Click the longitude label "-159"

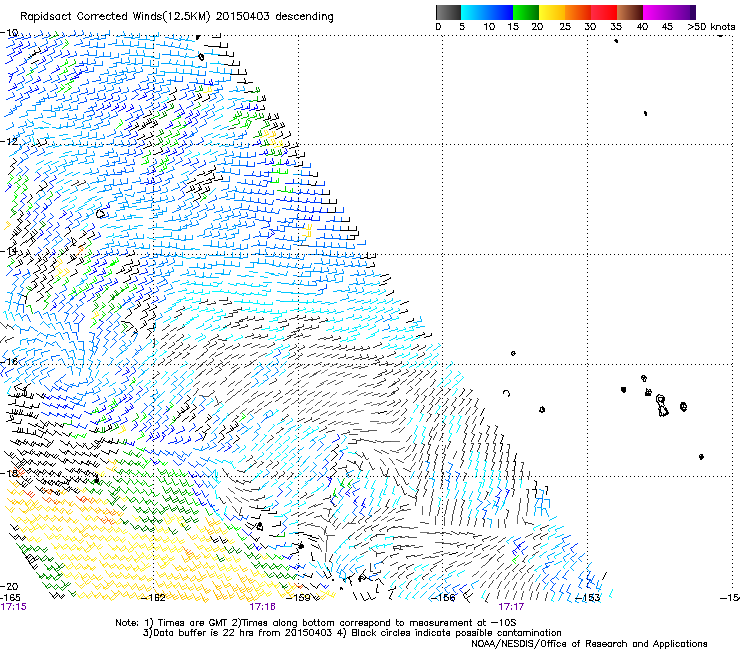[298, 598]
